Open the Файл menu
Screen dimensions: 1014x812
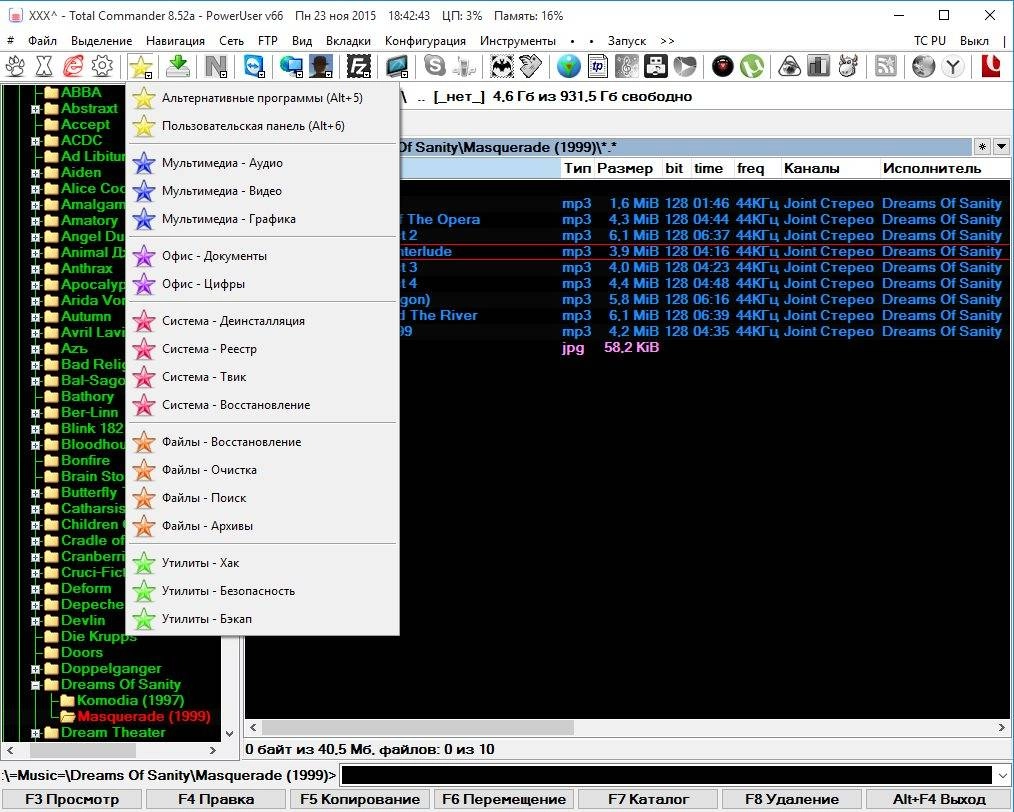pyautogui.click(x=42, y=41)
